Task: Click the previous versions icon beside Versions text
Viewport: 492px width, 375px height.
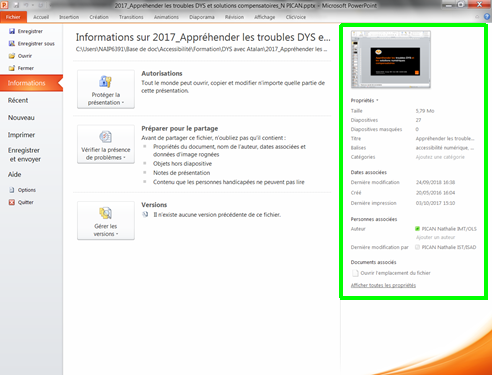Action: (x=145, y=215)
